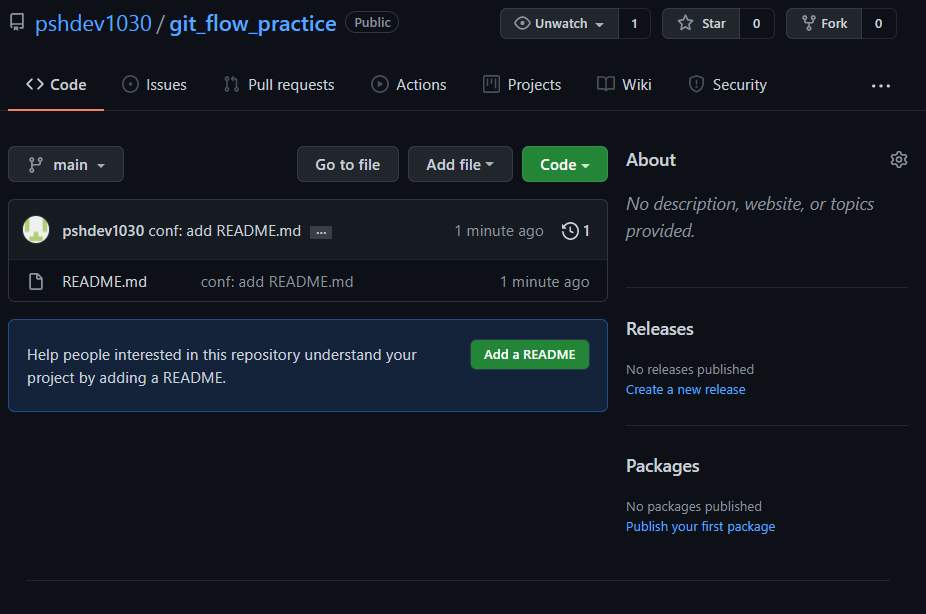Click the star icon in Star button
Viewport: 926px width, 614px height.
click(685, 24)
